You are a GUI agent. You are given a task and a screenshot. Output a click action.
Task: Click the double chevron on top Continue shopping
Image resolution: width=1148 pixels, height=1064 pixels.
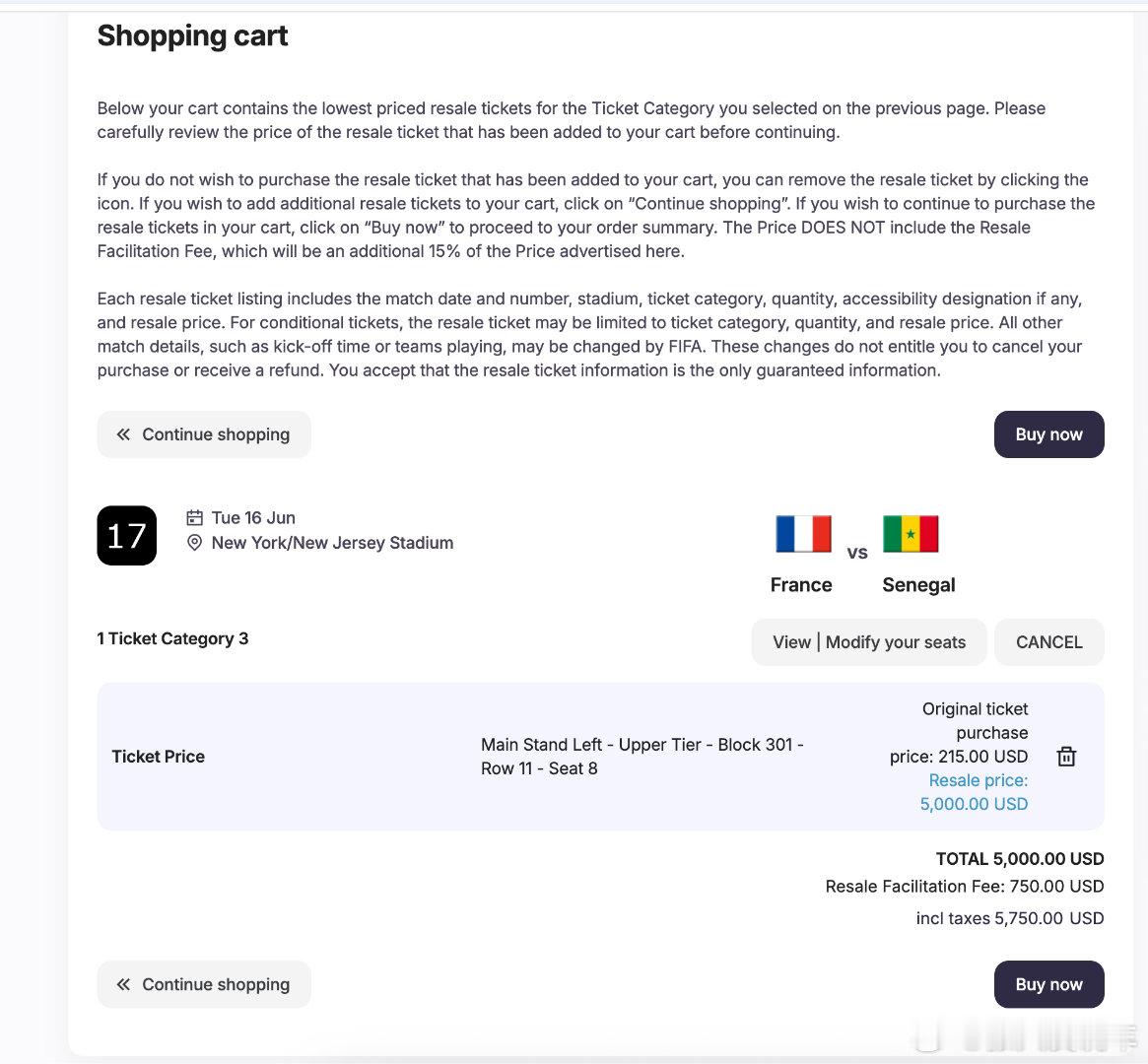123,434
